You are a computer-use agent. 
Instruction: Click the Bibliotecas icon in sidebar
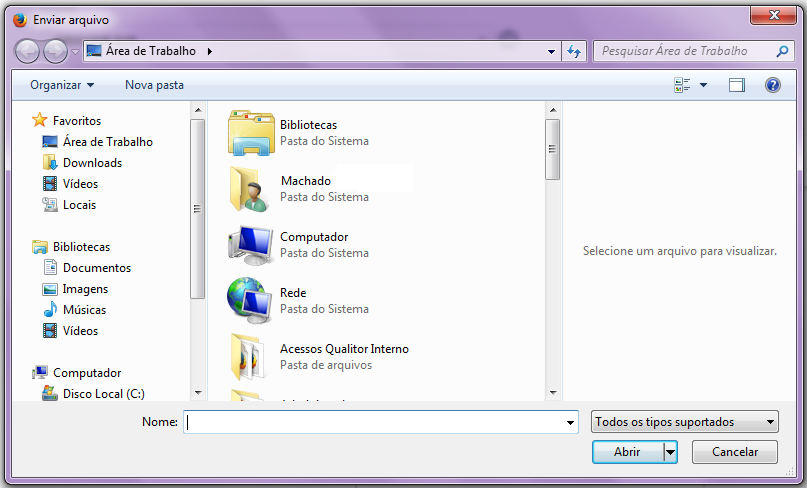[40, 247]
